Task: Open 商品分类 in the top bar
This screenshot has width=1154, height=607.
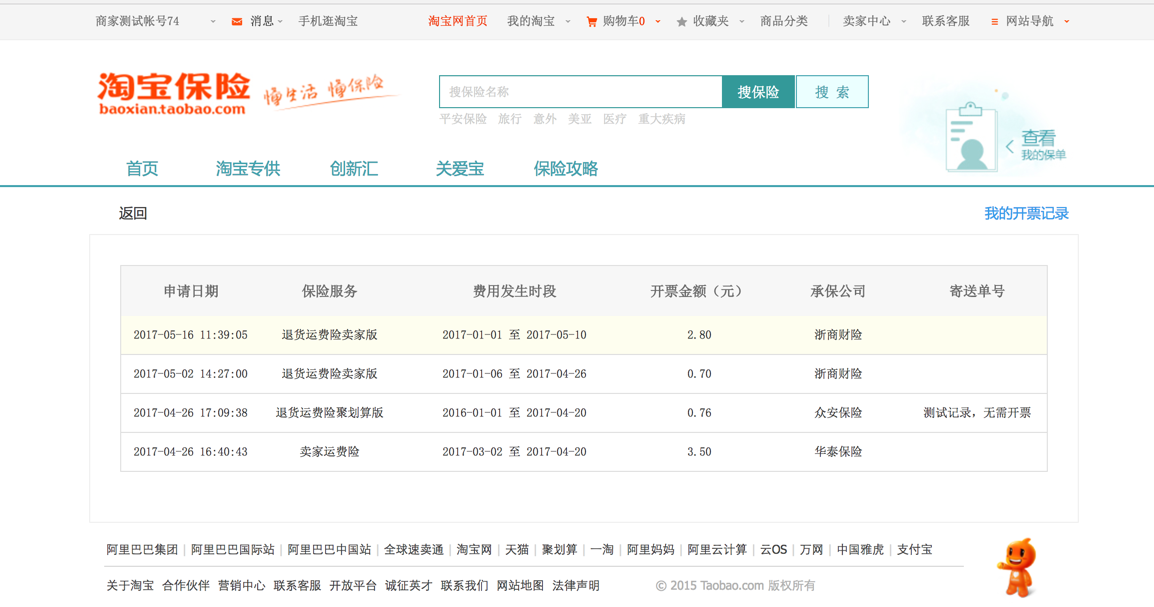Action: 784,21
